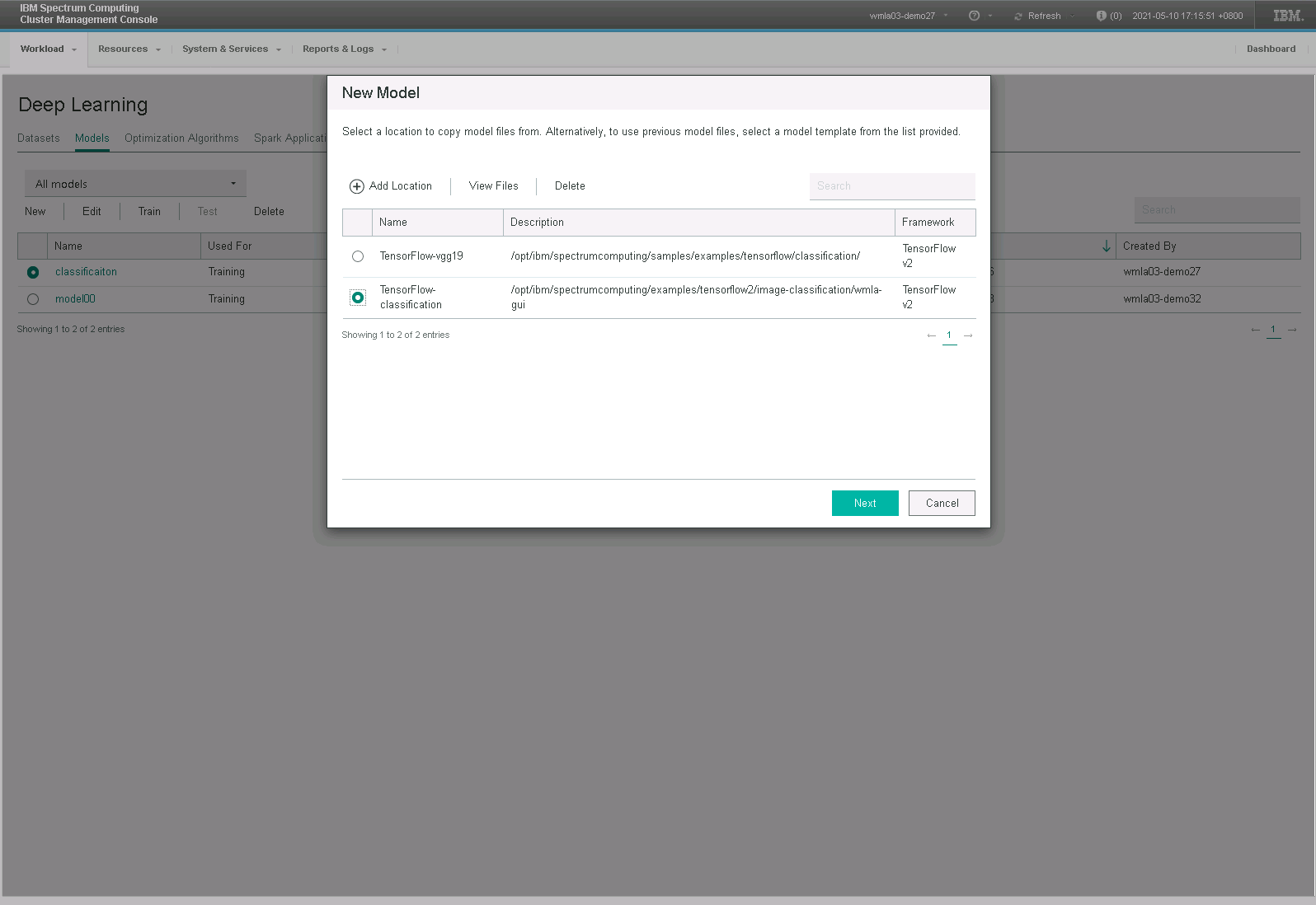Sort dialog table by Name column
Viewport: 1316px width, 905px height.
coord(437,223)
